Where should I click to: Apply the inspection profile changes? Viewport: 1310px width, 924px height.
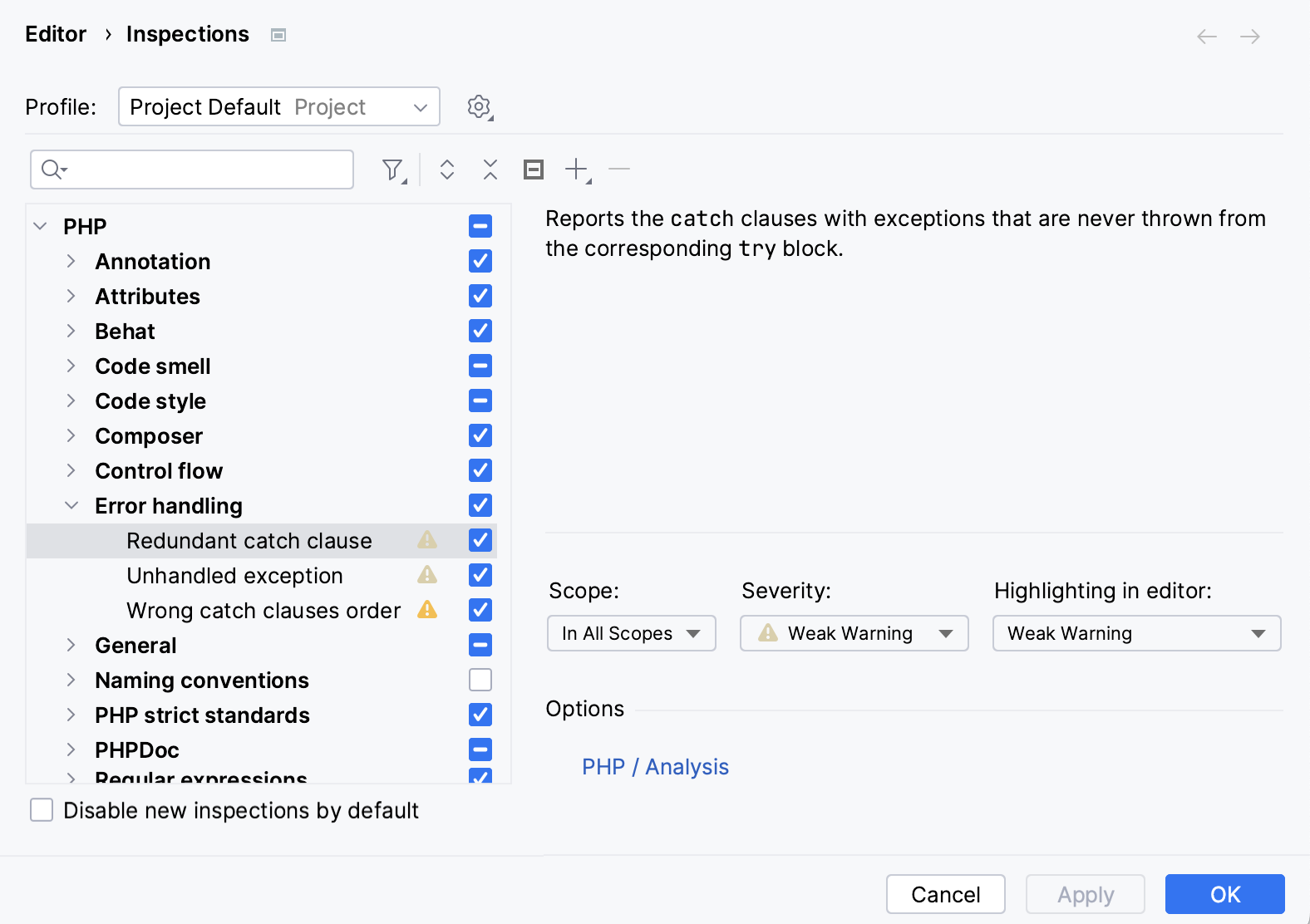[1085, 894]
